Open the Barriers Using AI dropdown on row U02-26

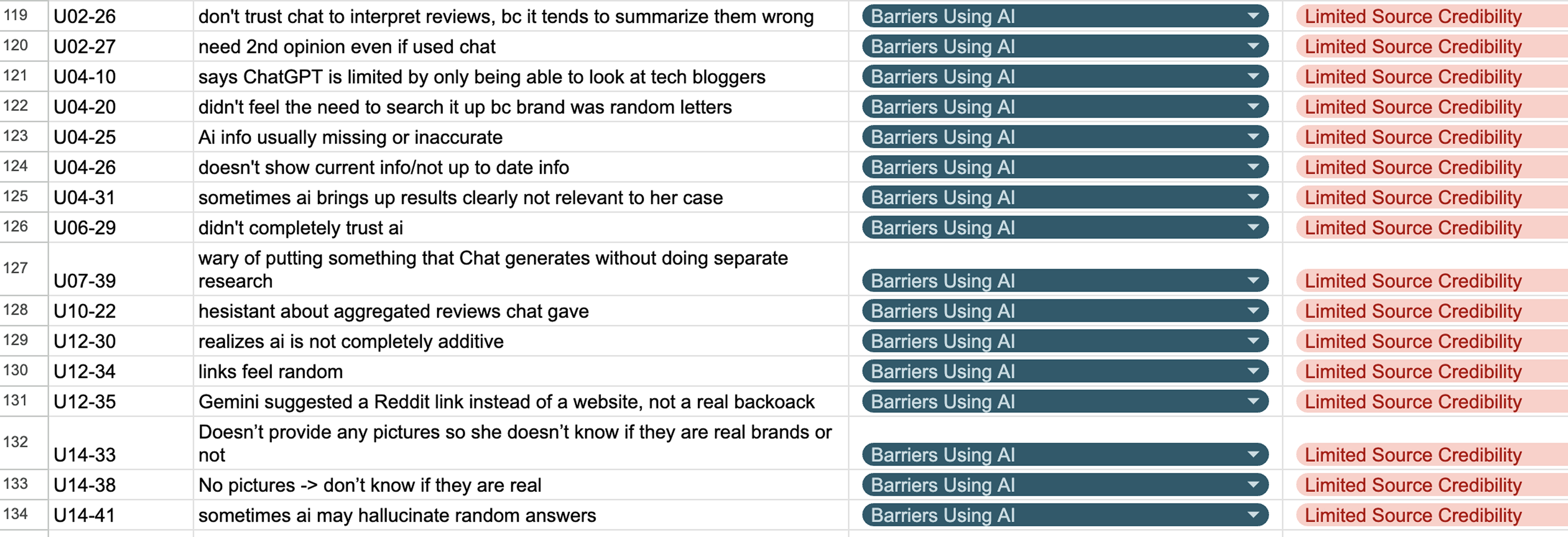(x=1254, y=16)
